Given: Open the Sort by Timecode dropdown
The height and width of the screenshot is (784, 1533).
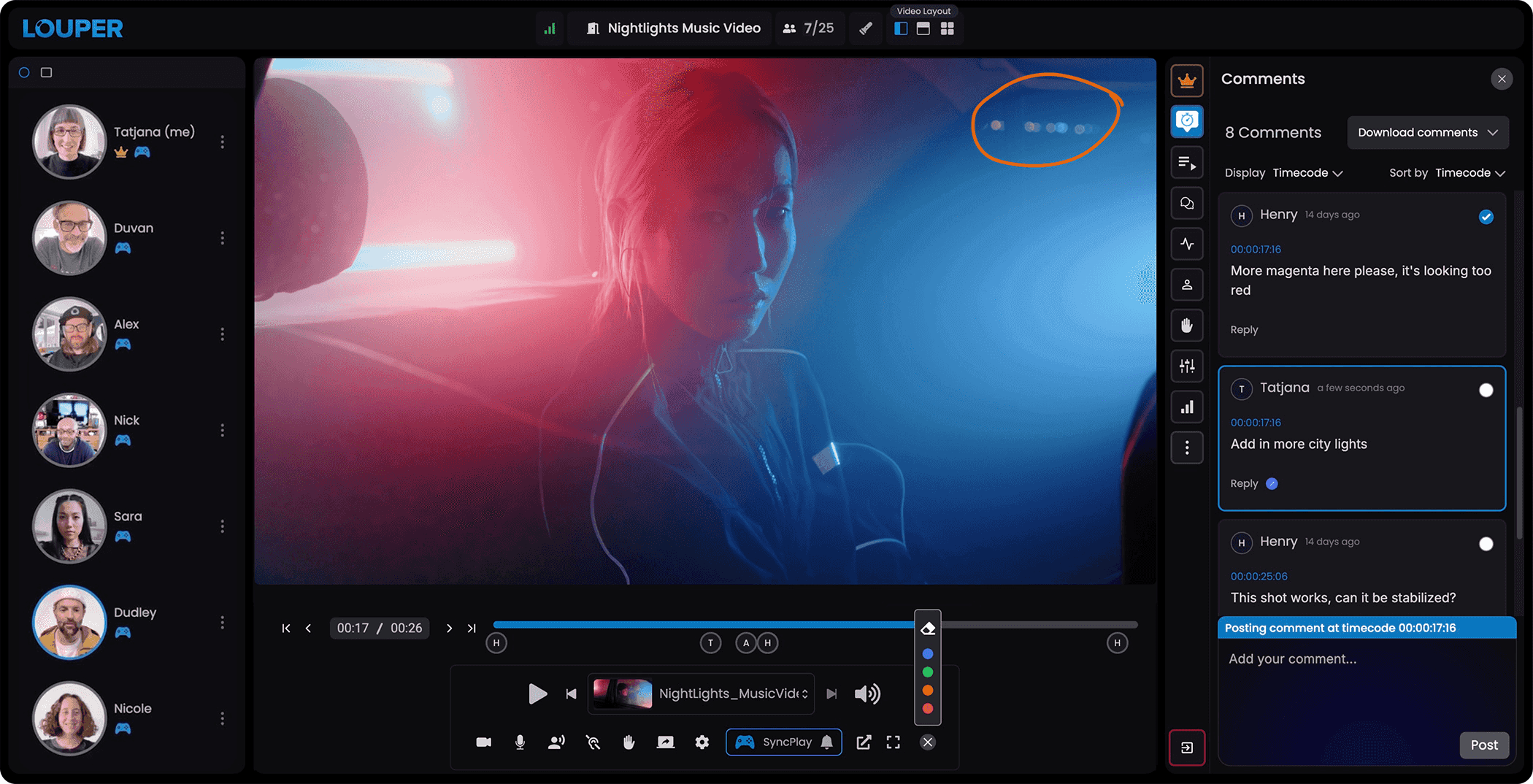Looking at the screenshot, I should click(x=1470, y=173).
